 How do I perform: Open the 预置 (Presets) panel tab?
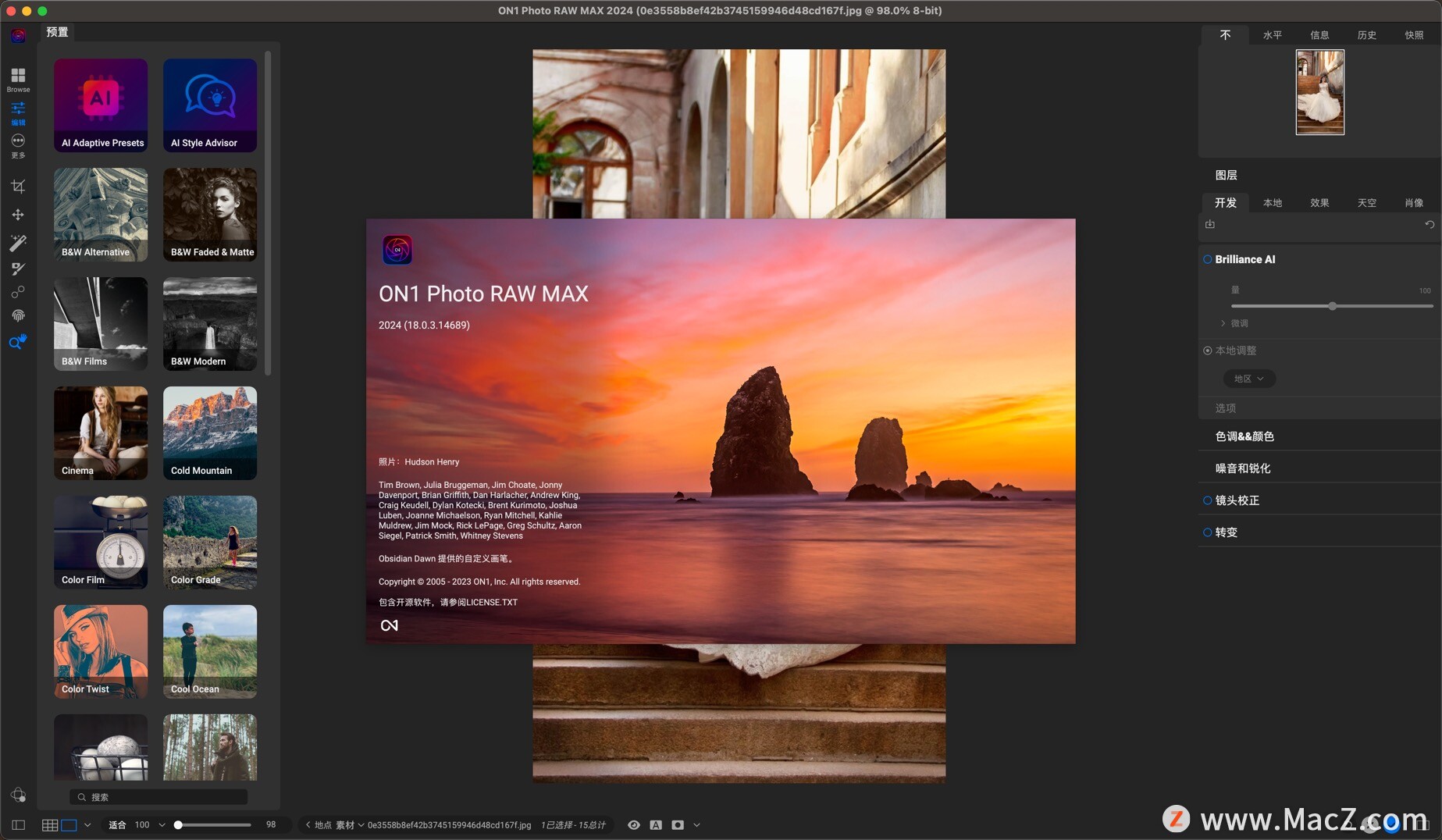pos(57,32)
